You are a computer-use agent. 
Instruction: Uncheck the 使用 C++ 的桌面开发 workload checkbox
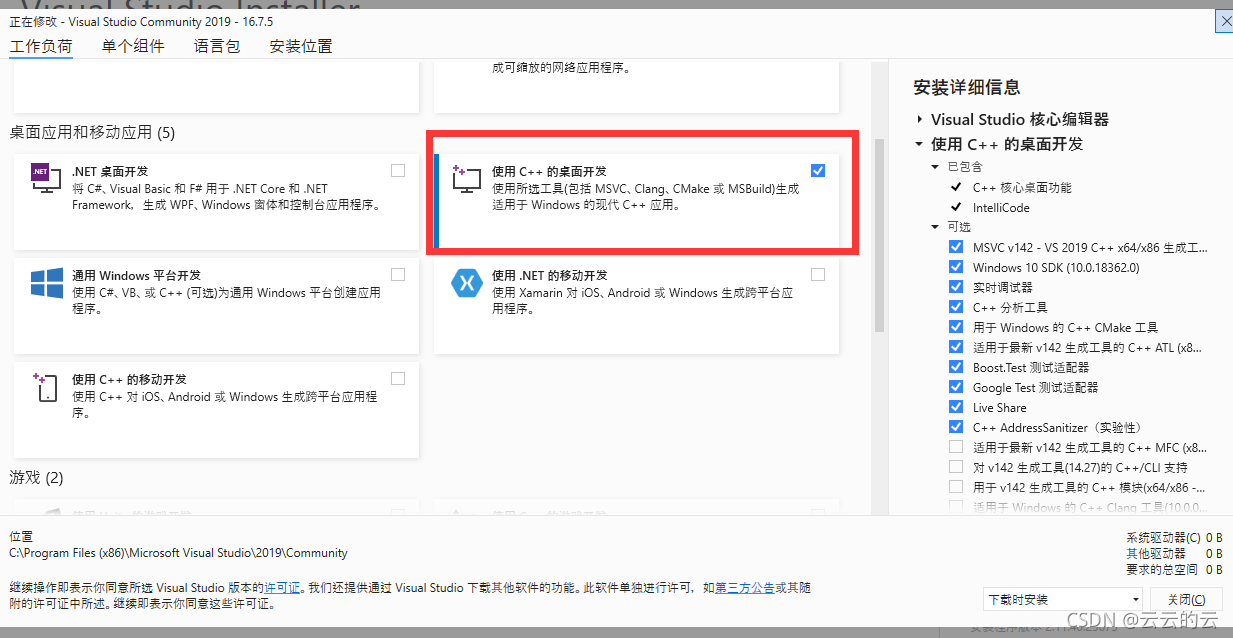pos(818,170)
